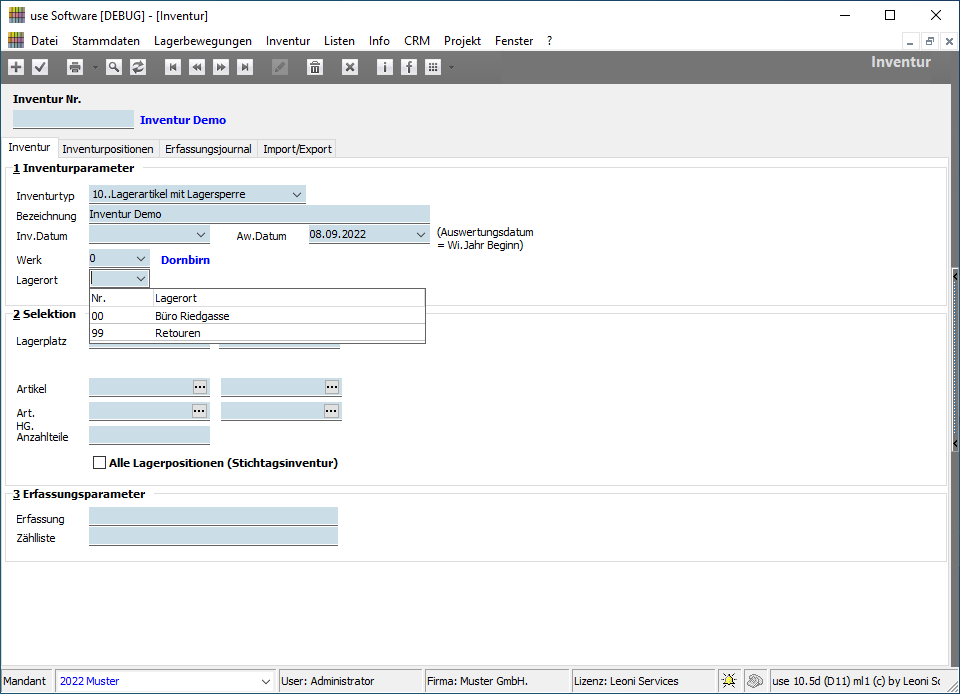Open the Lagerbewegungen menu
The height and width of the screenshot is (694, 960).
[x=203, y=41]
